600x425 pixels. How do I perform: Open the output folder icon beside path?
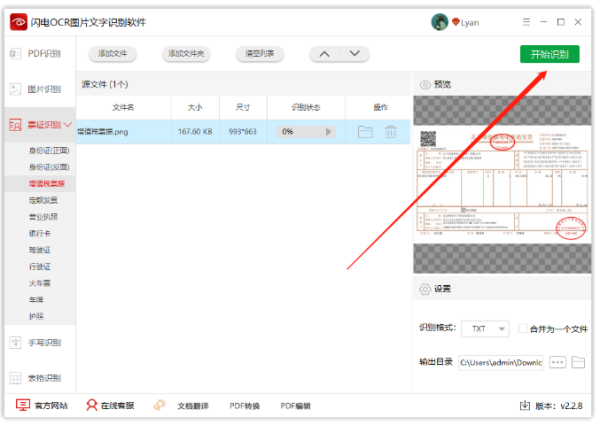(x=578, y=362)
